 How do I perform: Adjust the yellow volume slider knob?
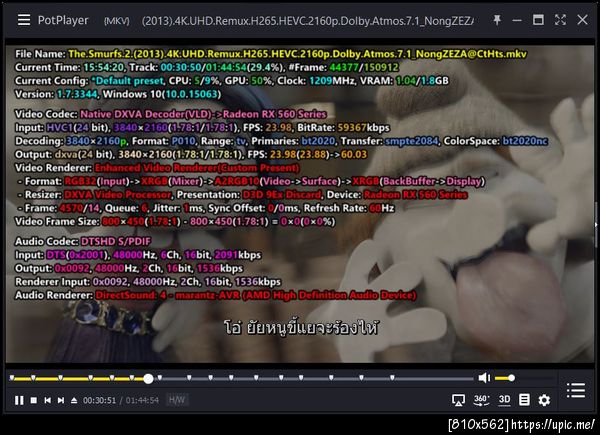pyautogui.click(x=511, y=378)
